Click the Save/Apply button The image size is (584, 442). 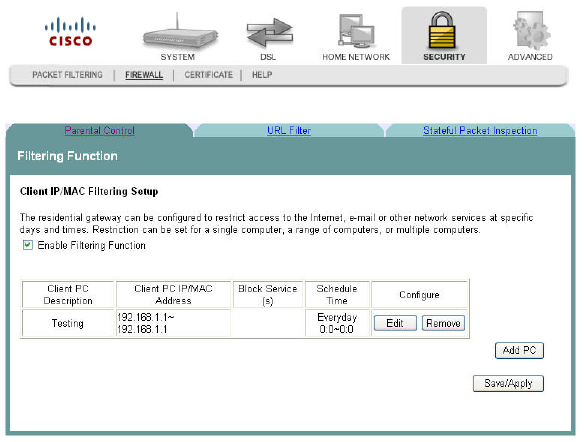tap(508, 383)
